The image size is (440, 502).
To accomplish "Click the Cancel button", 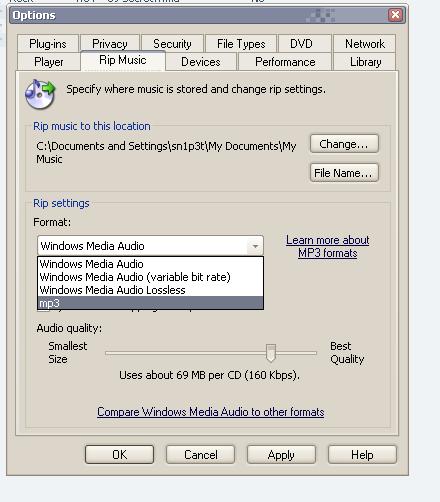I will click(200, 454).
